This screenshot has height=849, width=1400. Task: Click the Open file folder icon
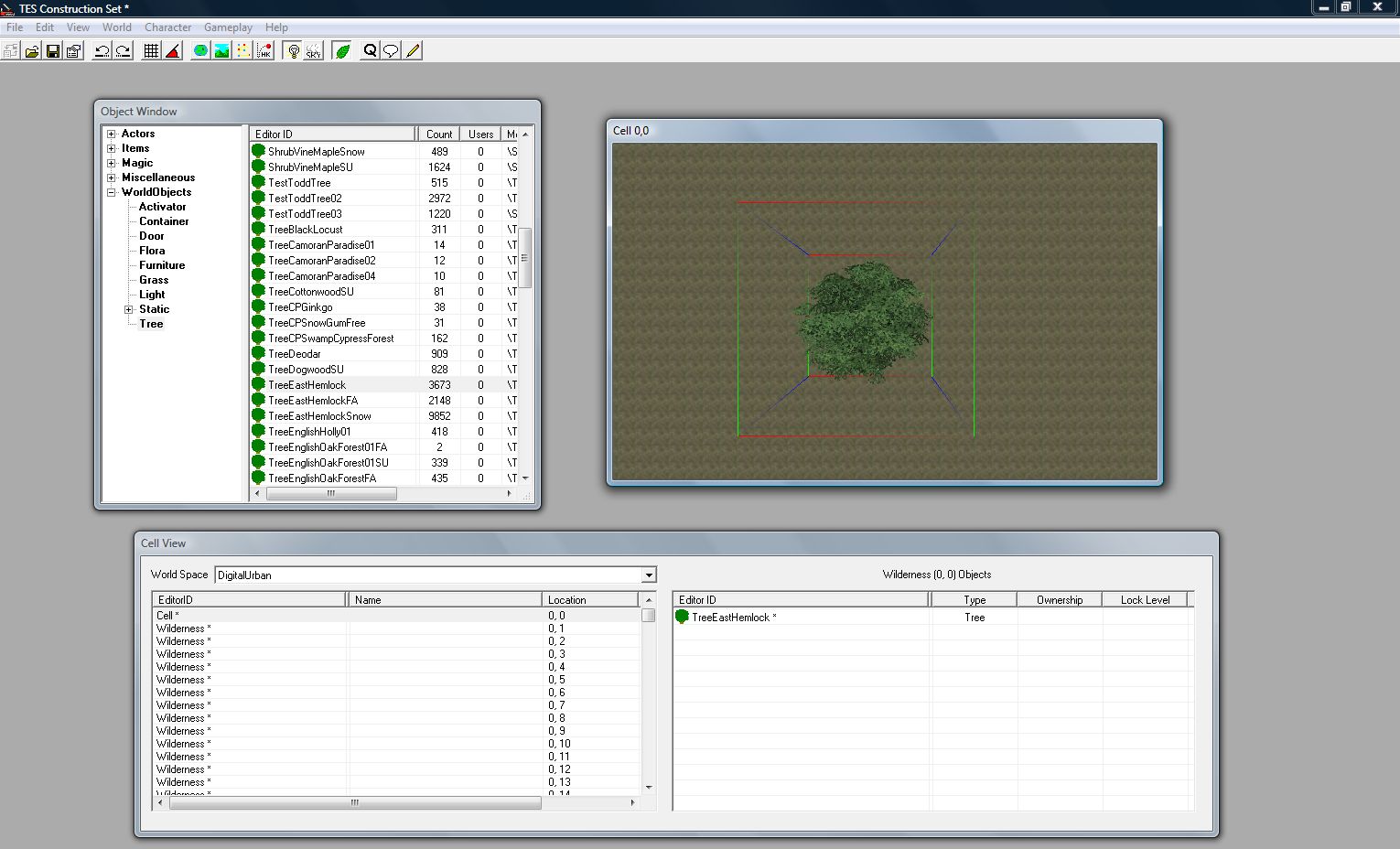32,51
